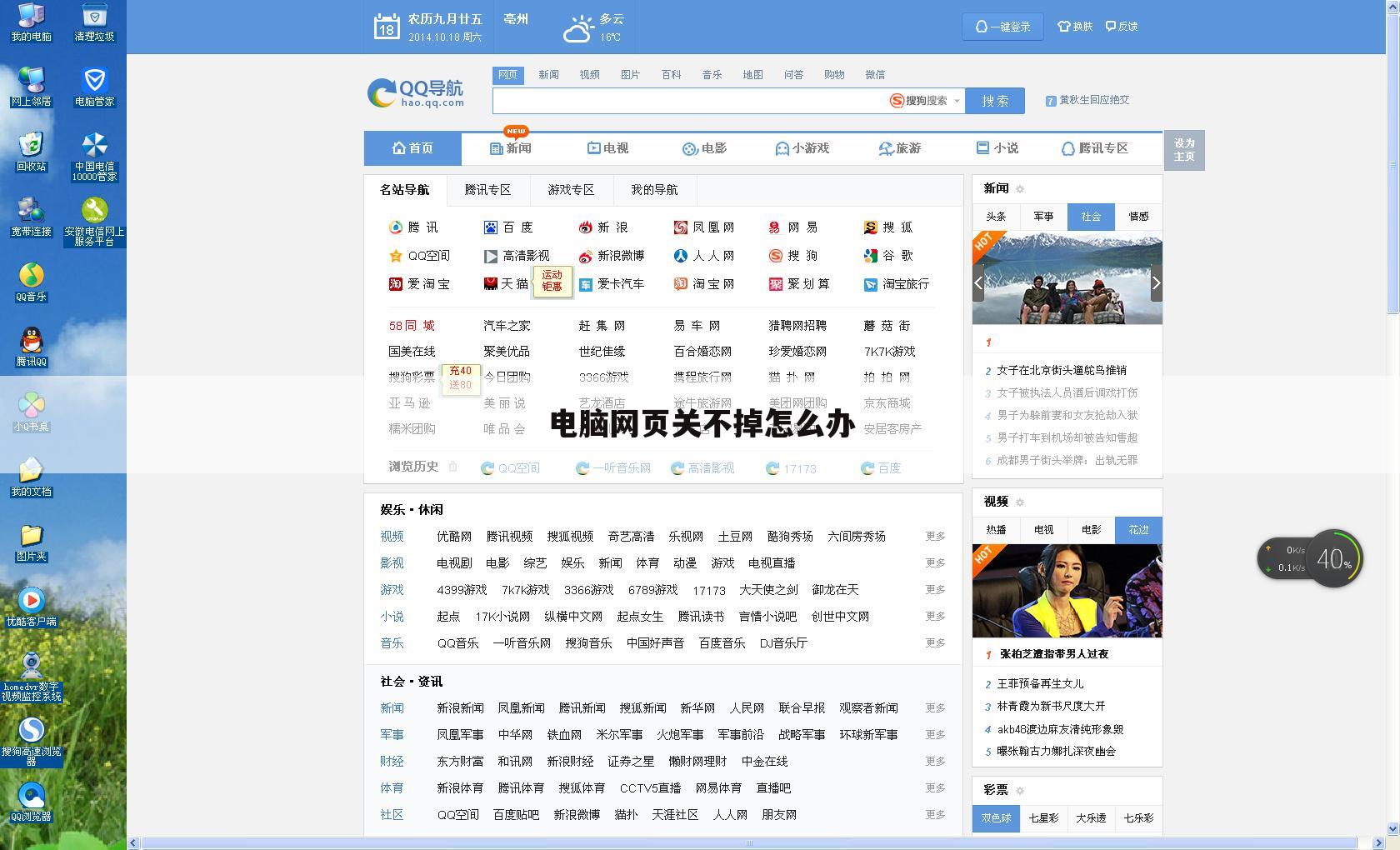Open homedvr 数字视频监控系统 icon
1400x850 pixels.
[31, 677]
